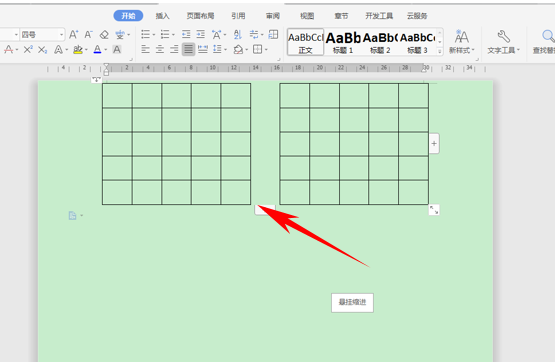This screenshot has height=362, width=555.
Task: Apply strikethrough text formatting
Action: 8,50
